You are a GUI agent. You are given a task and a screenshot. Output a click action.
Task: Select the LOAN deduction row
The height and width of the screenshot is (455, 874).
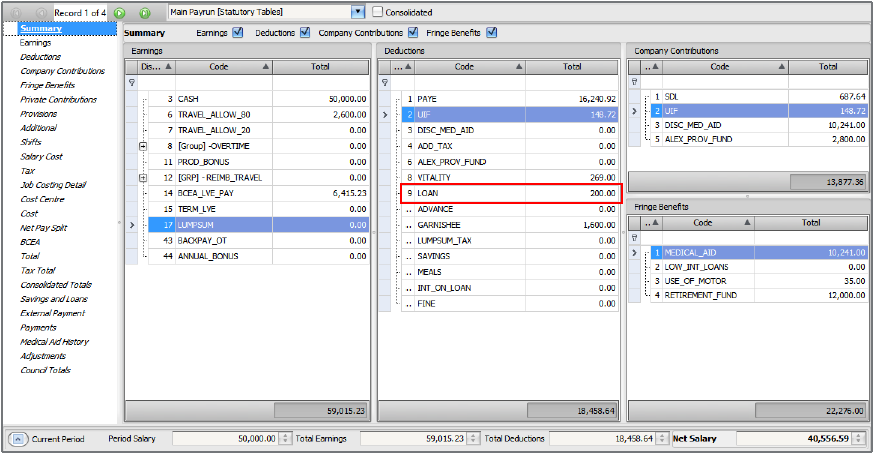509,193
